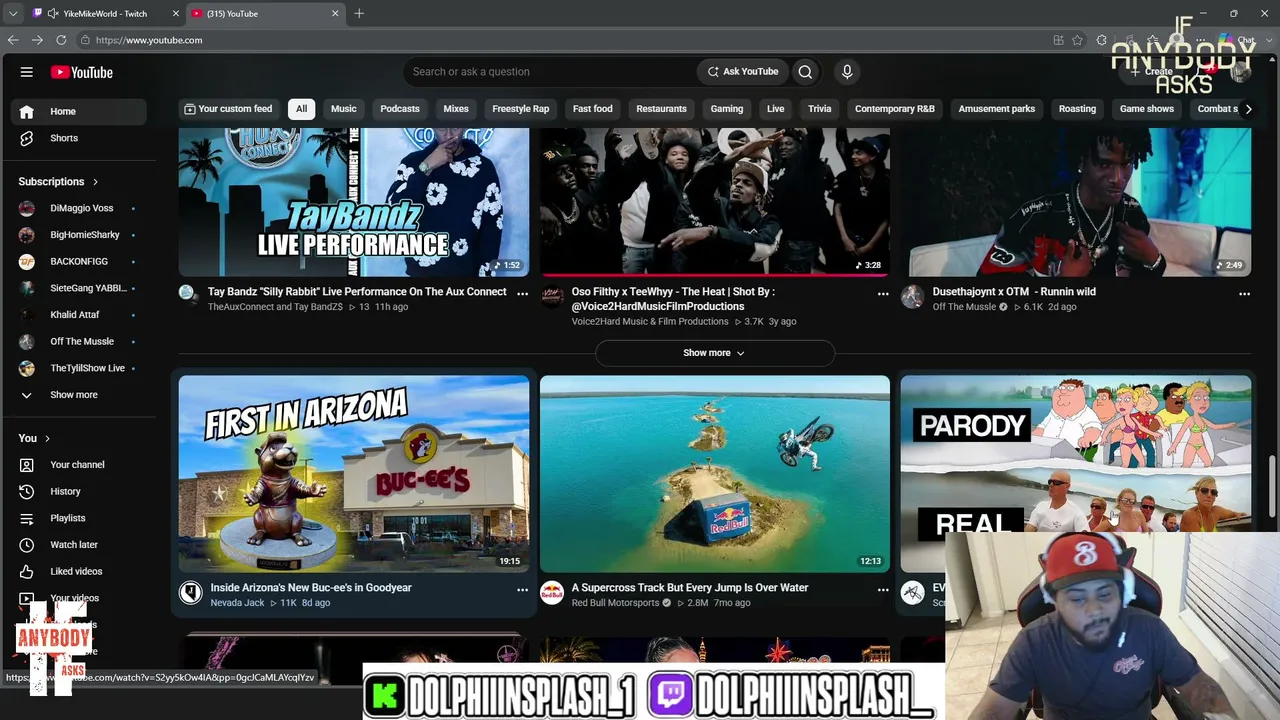Open the browser tab list dropdown
The width and height of the screenshot is (1280, 720).
[x=13, y=14]
